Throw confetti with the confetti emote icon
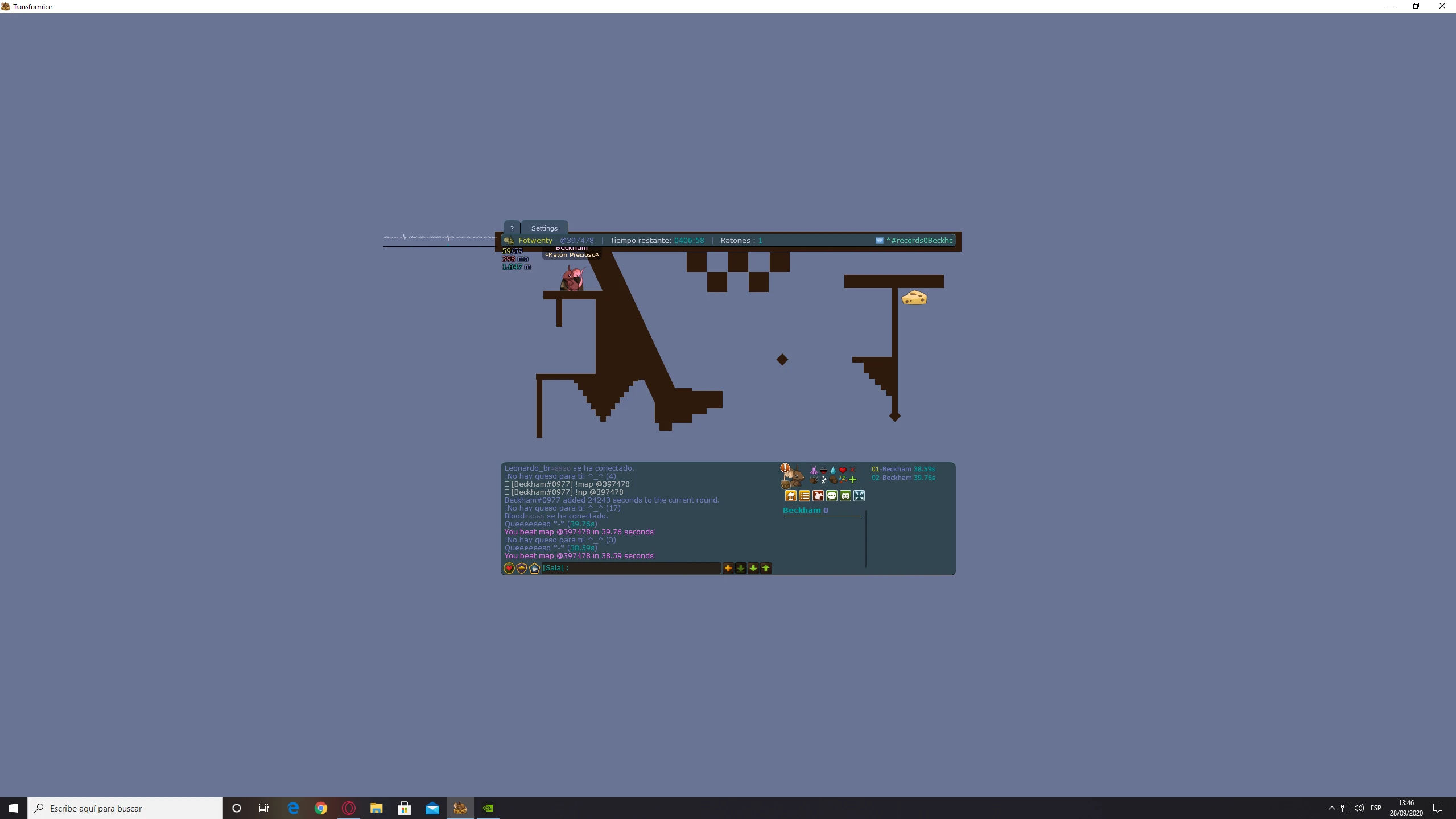The width and height of the screenshot is (1456, 819). (843, 480)
